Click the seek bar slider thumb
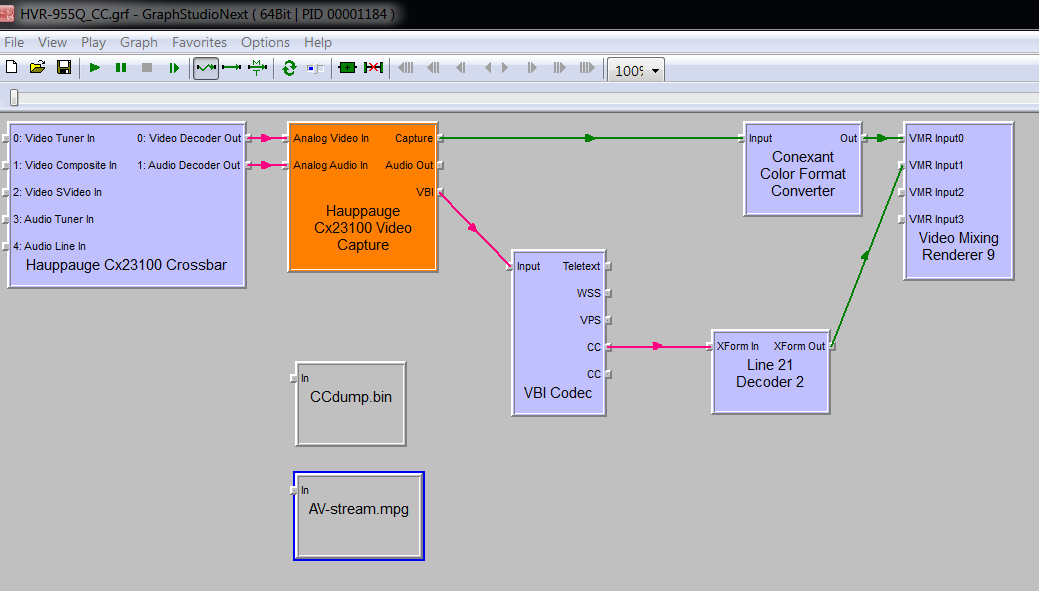This screenshot has width=1039, height=591. 14,98
